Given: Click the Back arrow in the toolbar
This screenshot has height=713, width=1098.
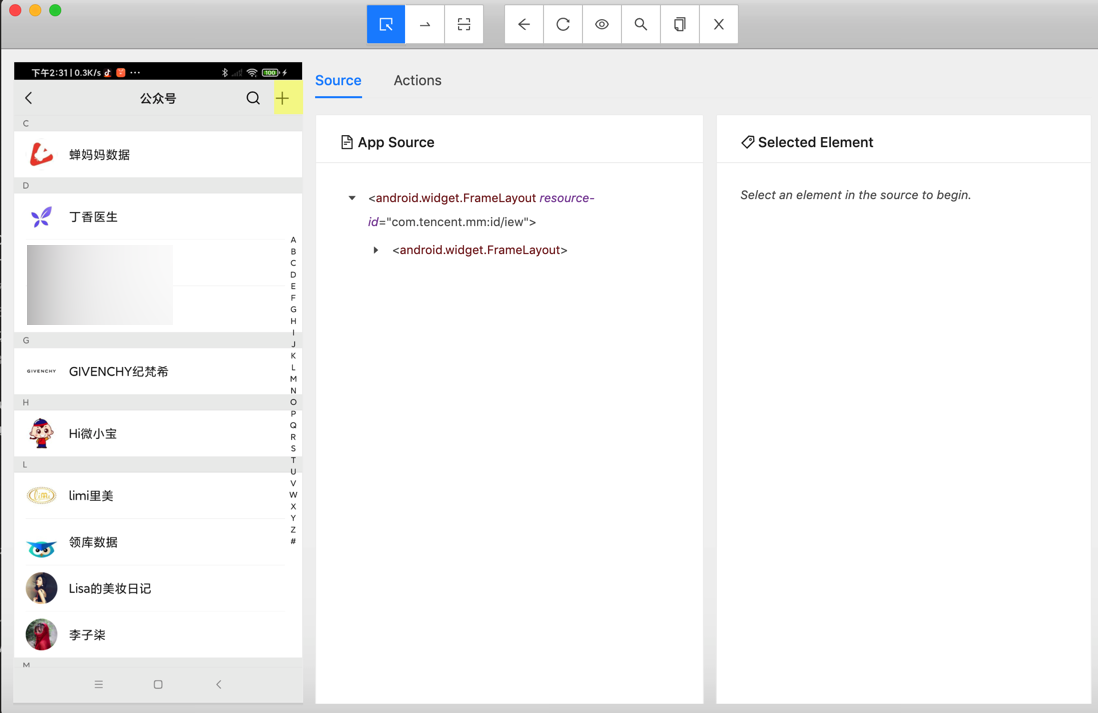Looking at the screenshot, I should 524,25.
